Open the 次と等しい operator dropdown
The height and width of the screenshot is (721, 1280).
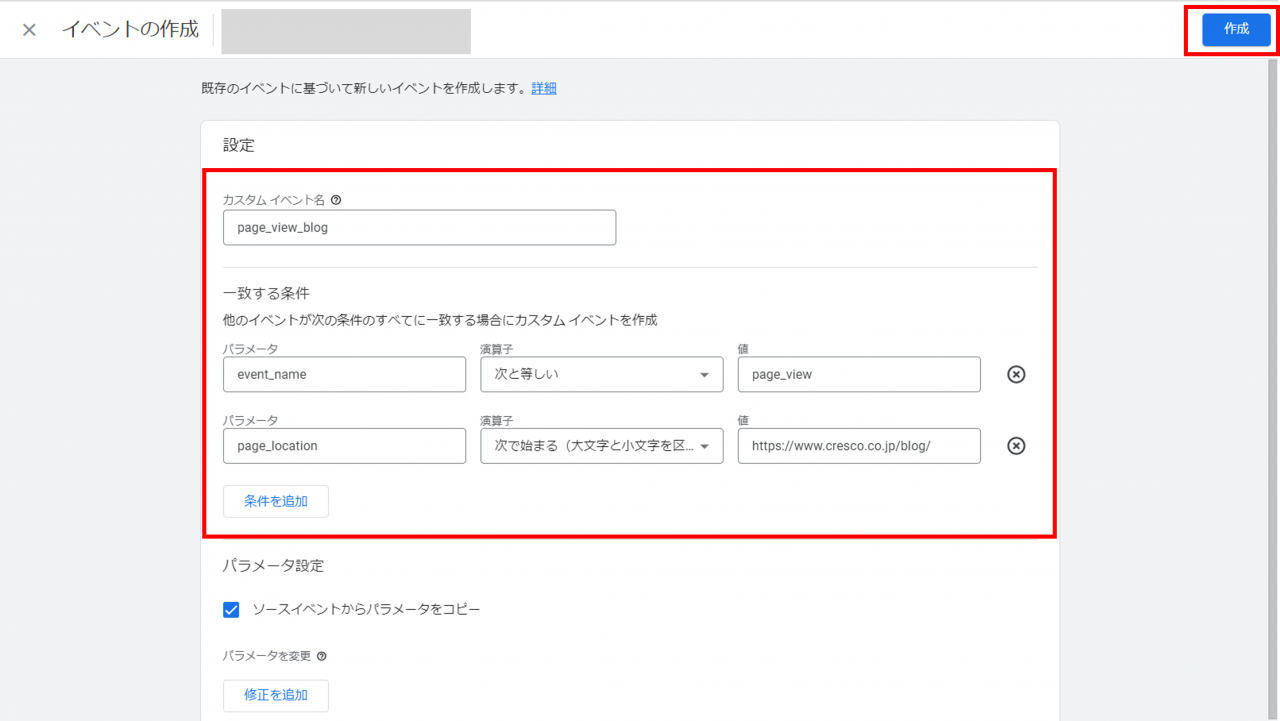pos(601,374)
